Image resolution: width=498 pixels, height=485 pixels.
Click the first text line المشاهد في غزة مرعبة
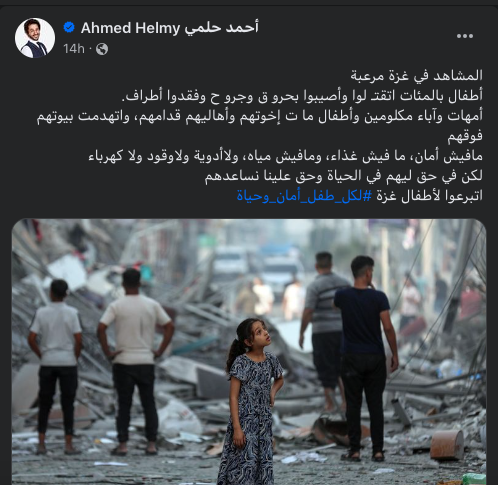[416, 76]
